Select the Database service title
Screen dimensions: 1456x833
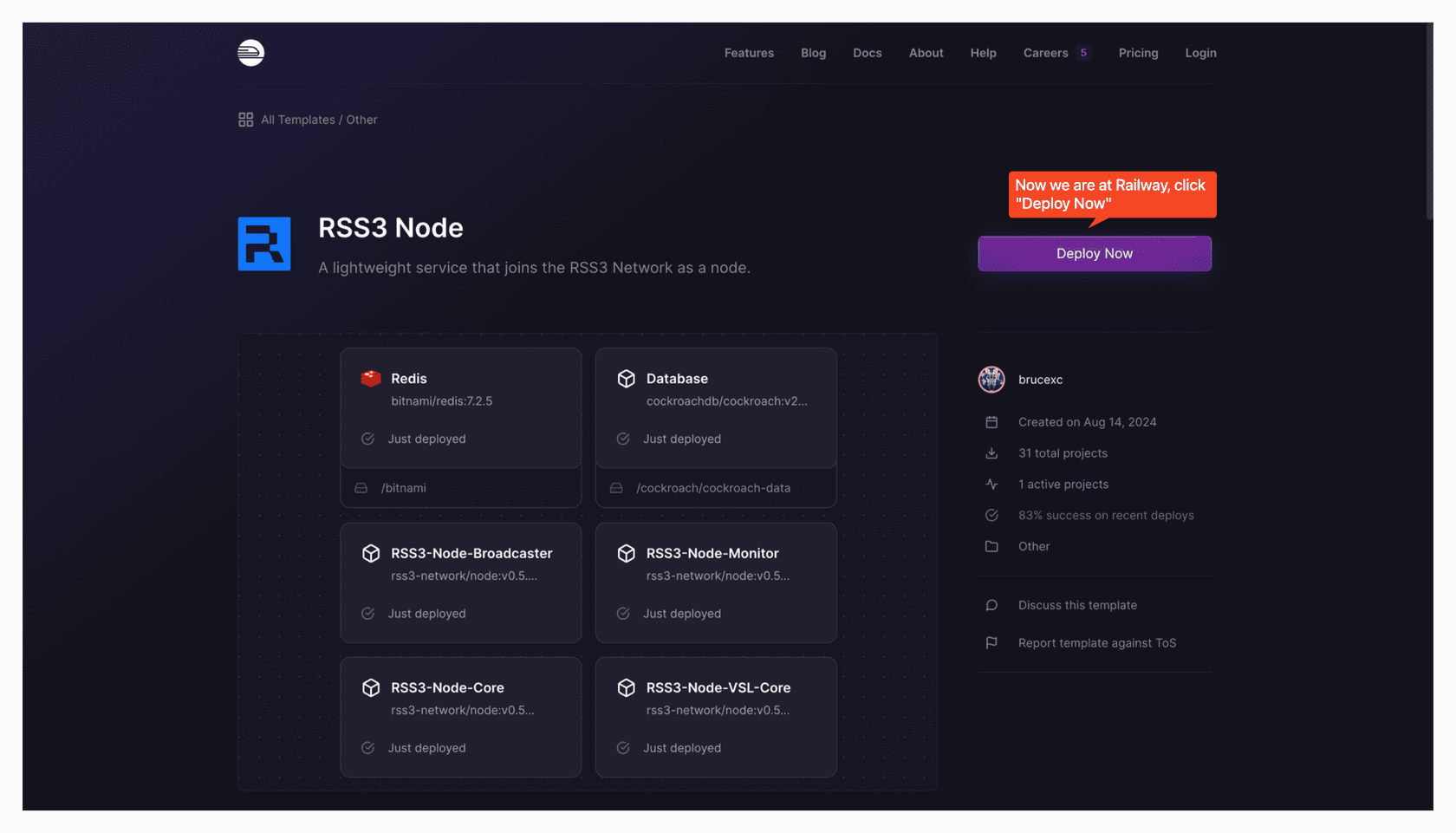click(677, 379)
